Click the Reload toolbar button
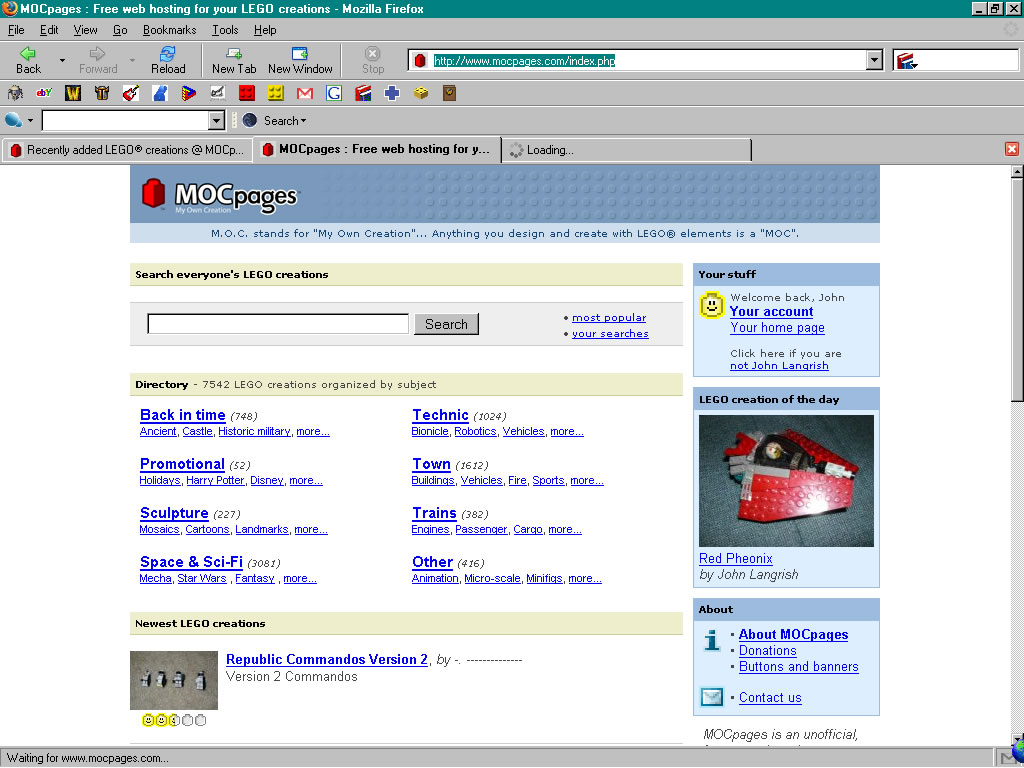 [x=168, y=60]
